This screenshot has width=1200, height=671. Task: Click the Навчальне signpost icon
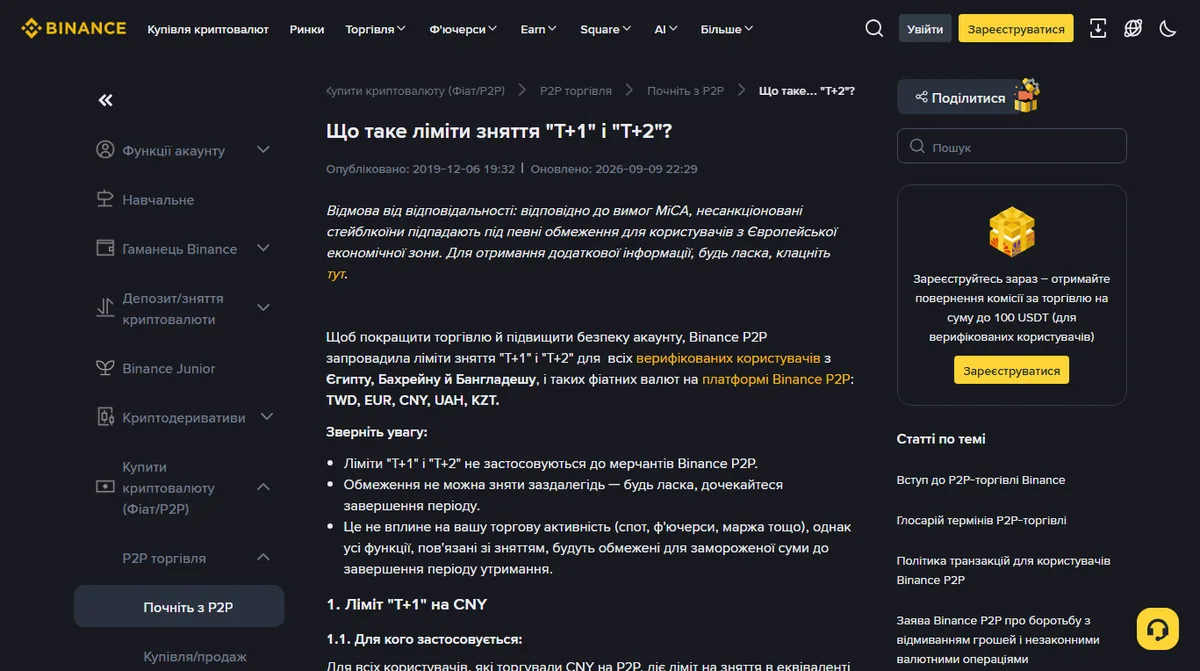click(x=105, y=199)
